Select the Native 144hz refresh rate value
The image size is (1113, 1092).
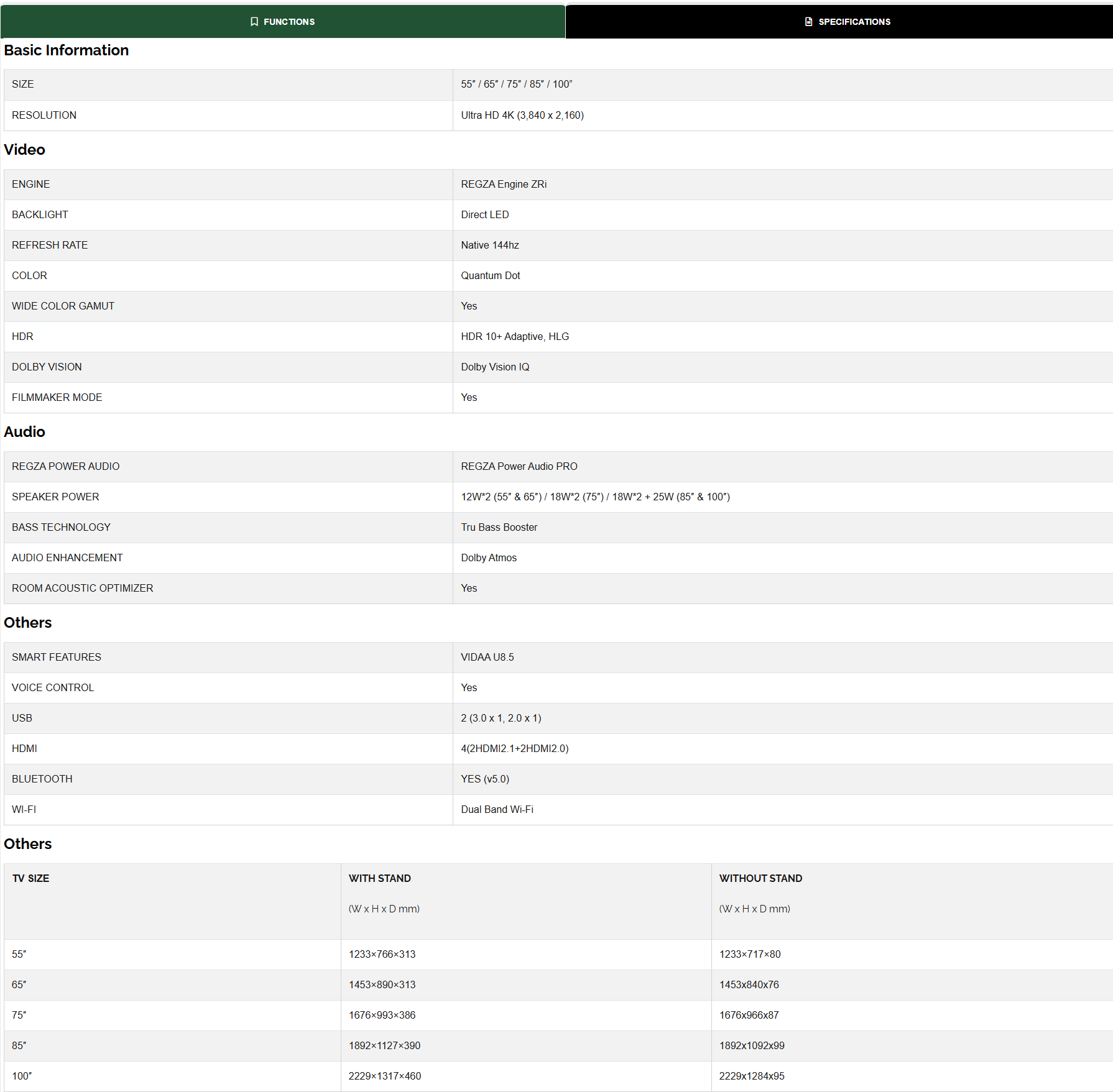[489, 245]
